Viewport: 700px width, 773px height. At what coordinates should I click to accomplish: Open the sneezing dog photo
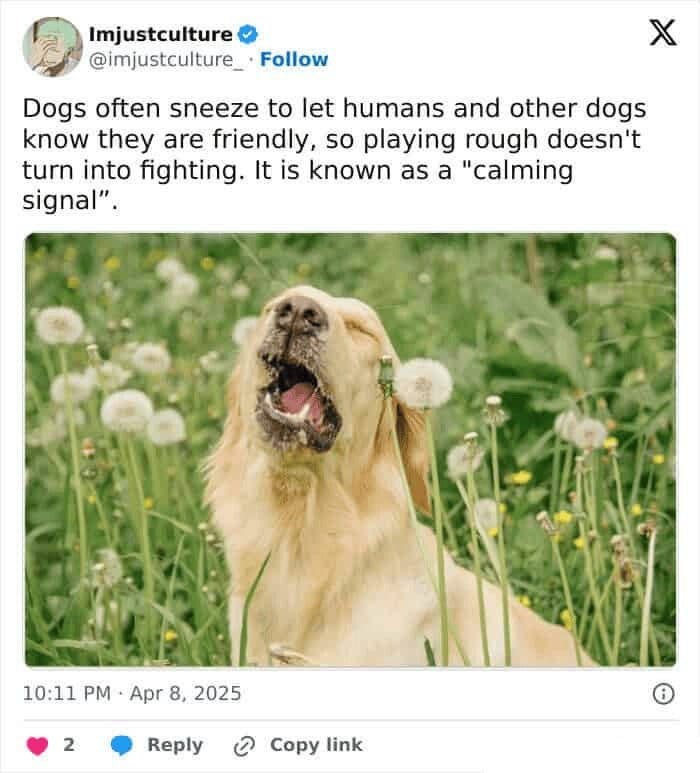[350, 450]
